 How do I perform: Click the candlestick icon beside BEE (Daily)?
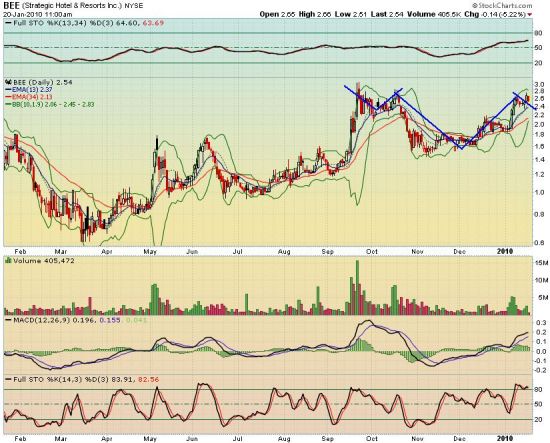pos(8,82)
